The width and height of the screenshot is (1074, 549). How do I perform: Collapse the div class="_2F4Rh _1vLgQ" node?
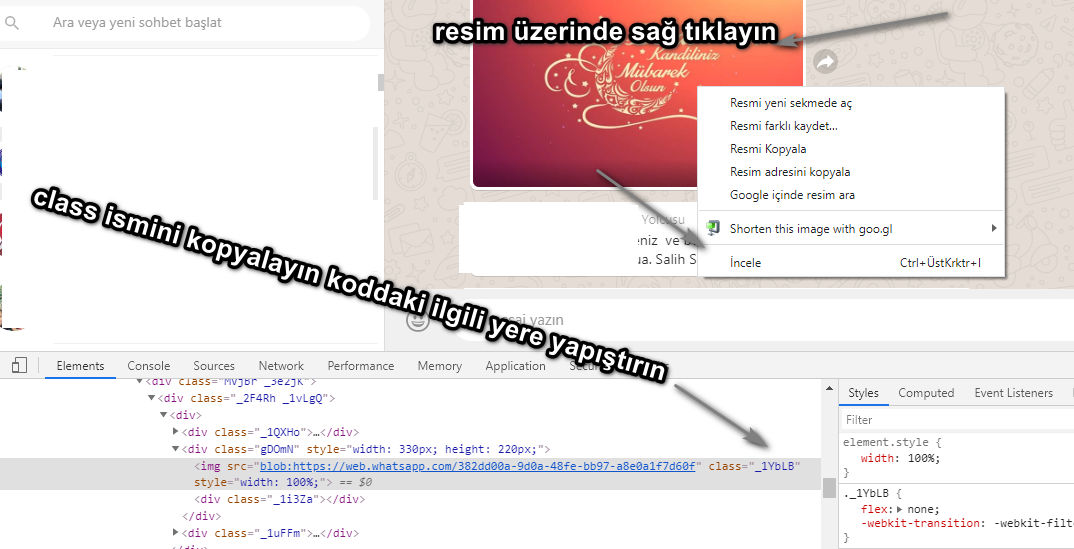(x=151, y=398)
